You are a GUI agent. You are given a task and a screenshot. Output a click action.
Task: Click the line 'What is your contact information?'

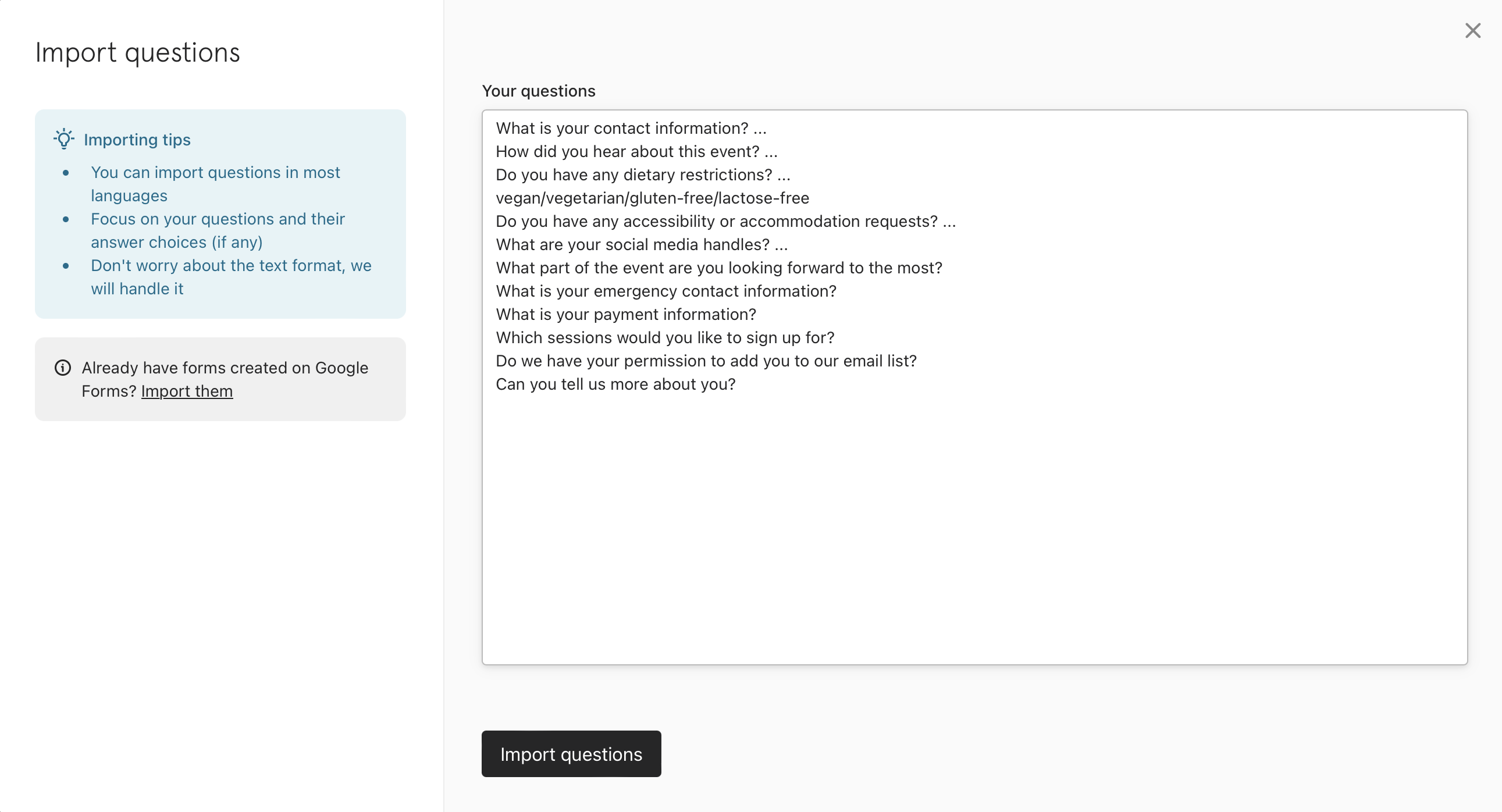click(631, 128)
